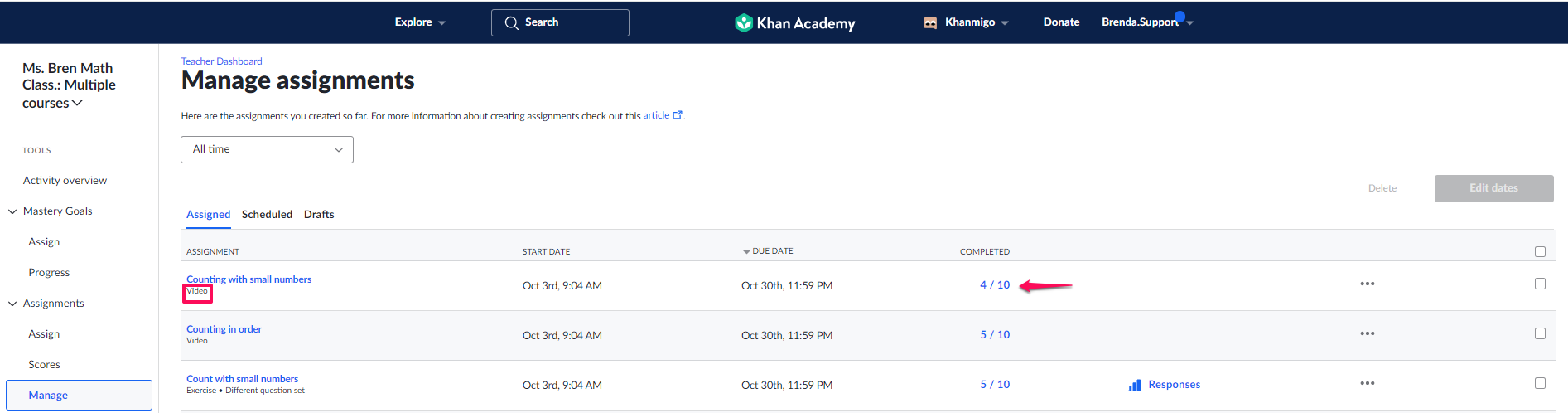Open options menu for Counting with small numbers
The image size is (1568, 413).
click(1367, 284)
